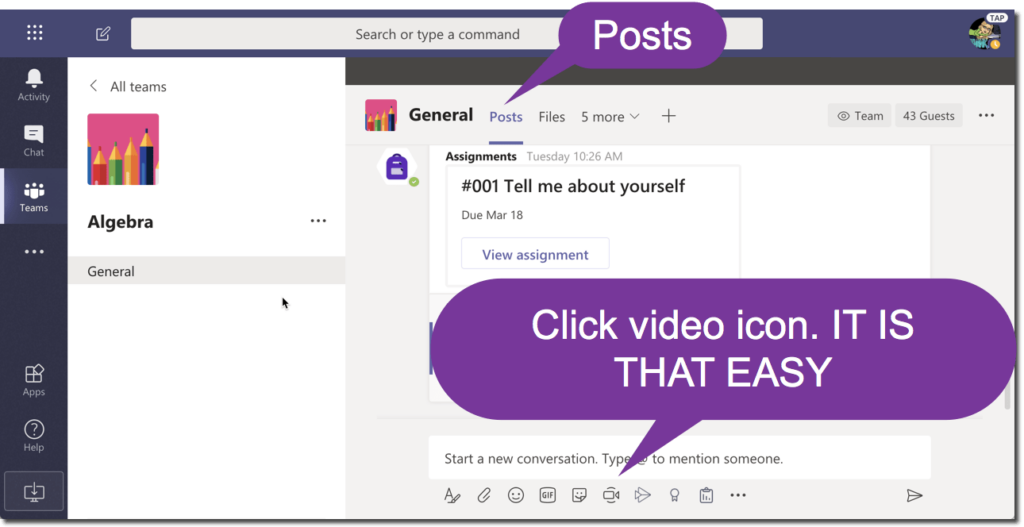Attach a file with paperclip icon
Screen dimensions: 1024x527
[483, 496]
